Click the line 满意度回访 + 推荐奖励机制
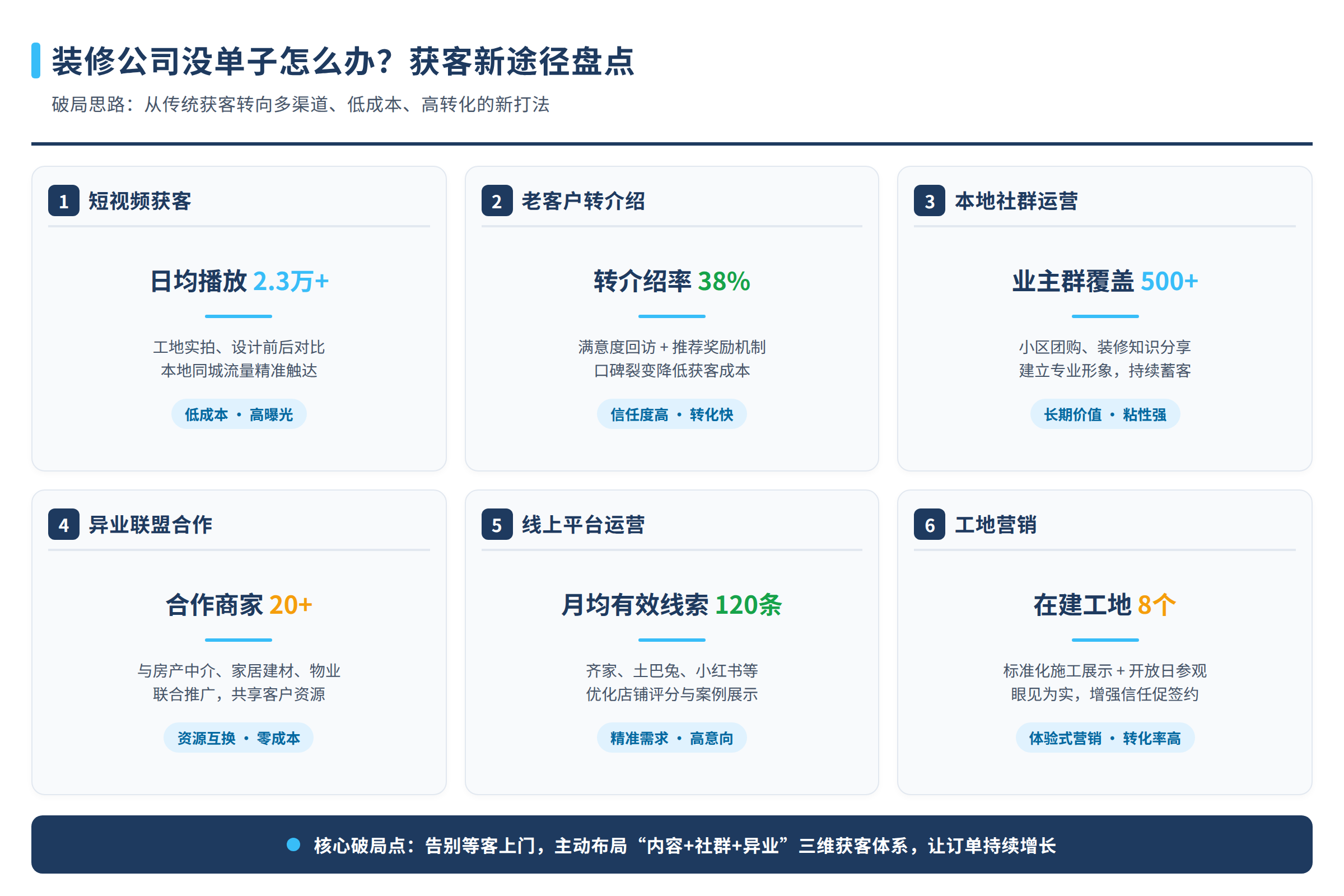Viewport: 1344px width, 896px height. point(671,347)
